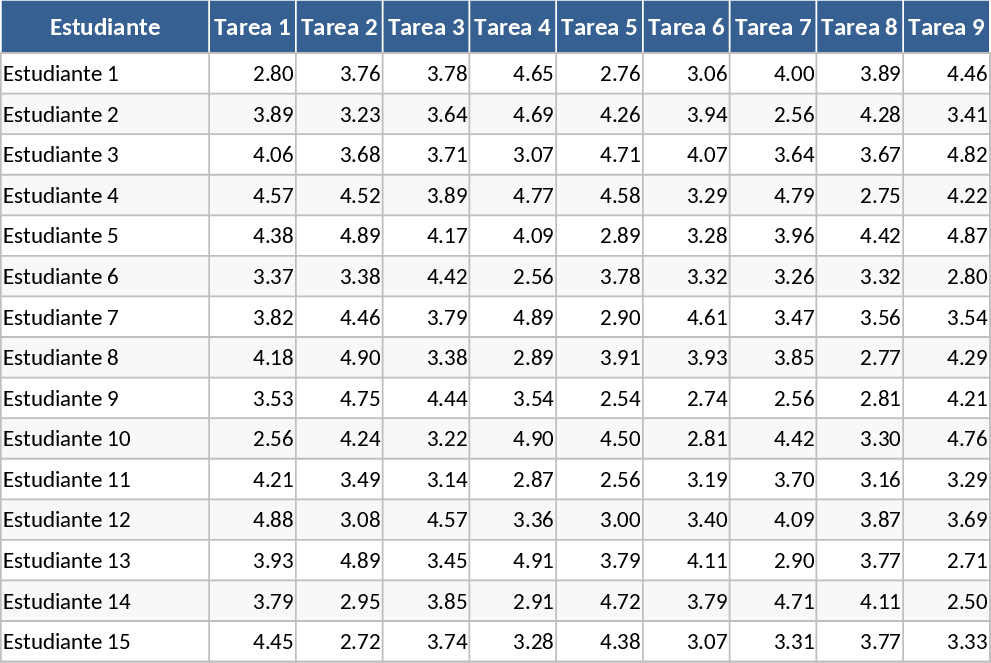Select Estudiante 5's Tarea 3 score 4.17
Viewport: 991px width, 663px height.
click(446, 236)
